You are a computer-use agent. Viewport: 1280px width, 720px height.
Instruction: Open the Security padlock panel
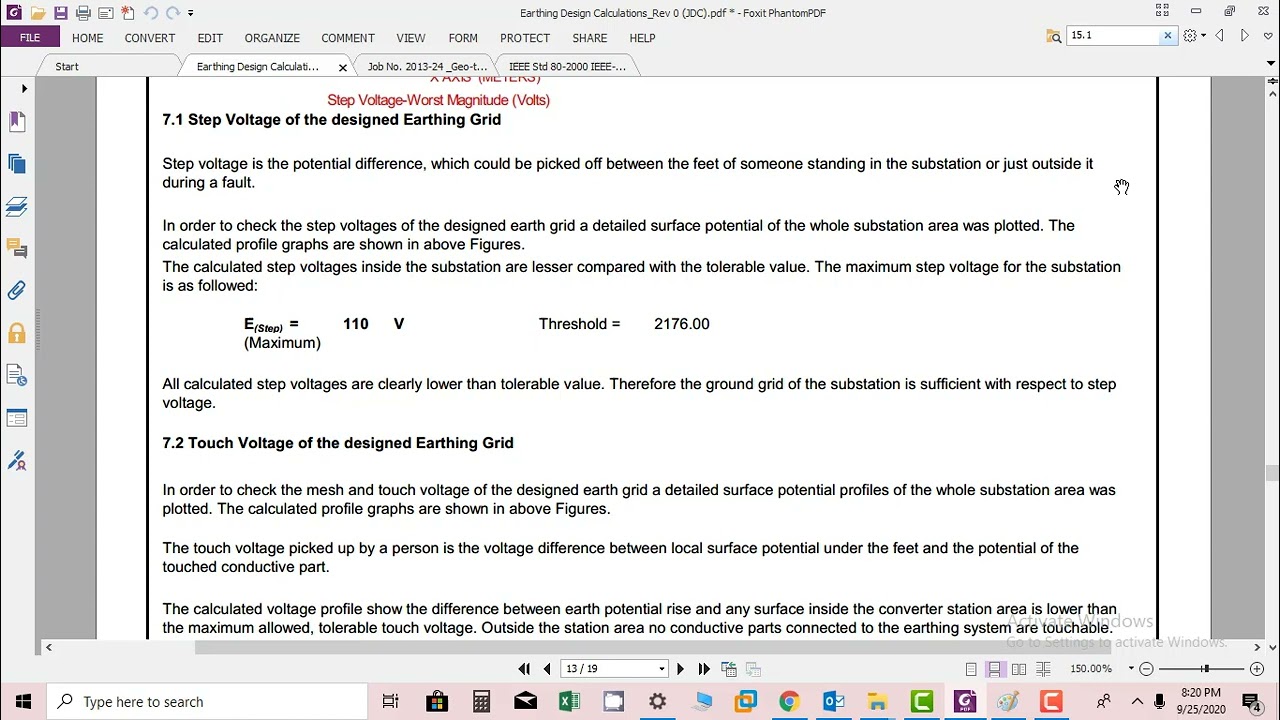coord(17,333)
